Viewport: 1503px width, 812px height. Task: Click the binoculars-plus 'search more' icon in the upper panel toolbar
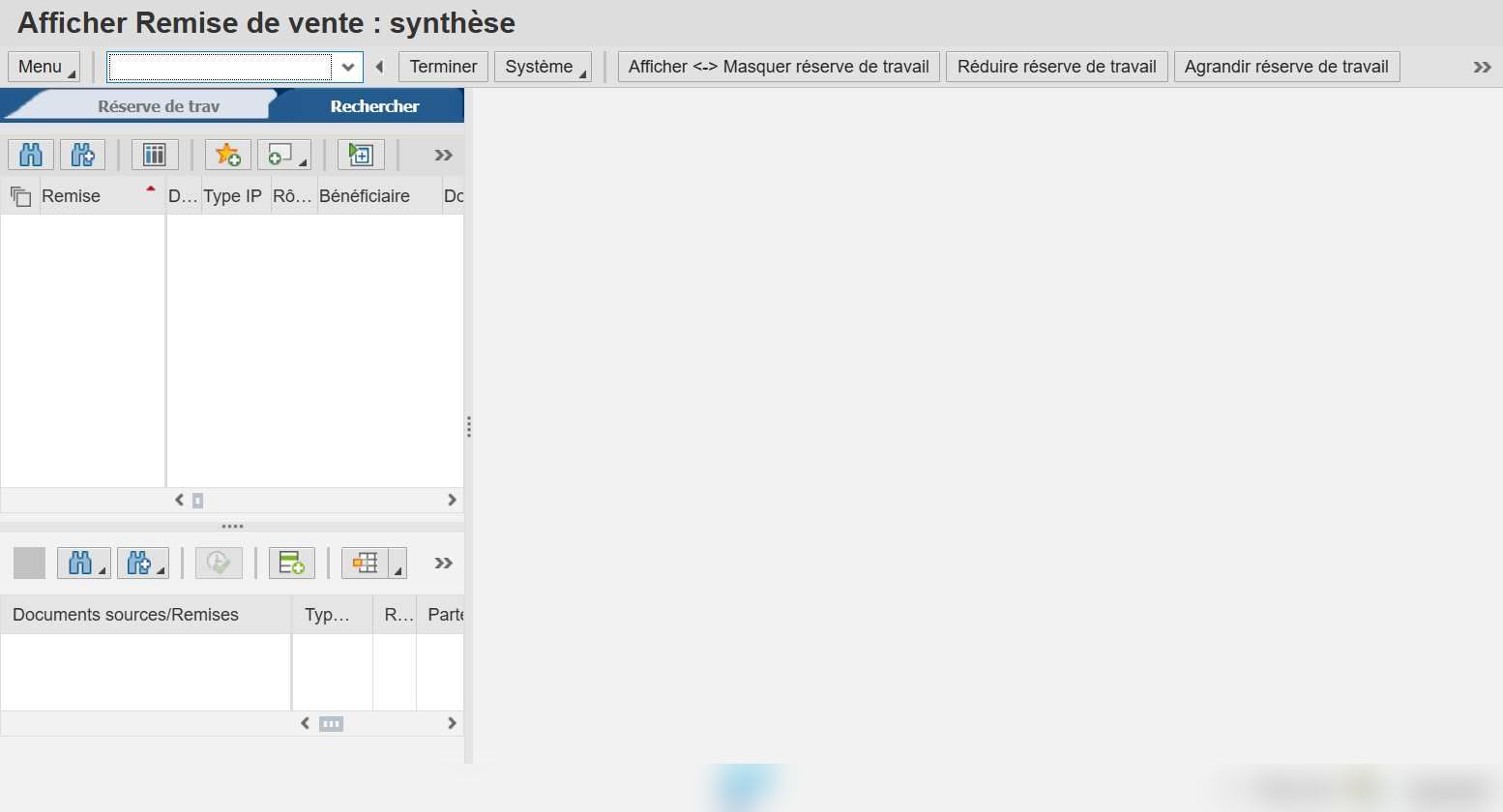click(x=83, y=155)
